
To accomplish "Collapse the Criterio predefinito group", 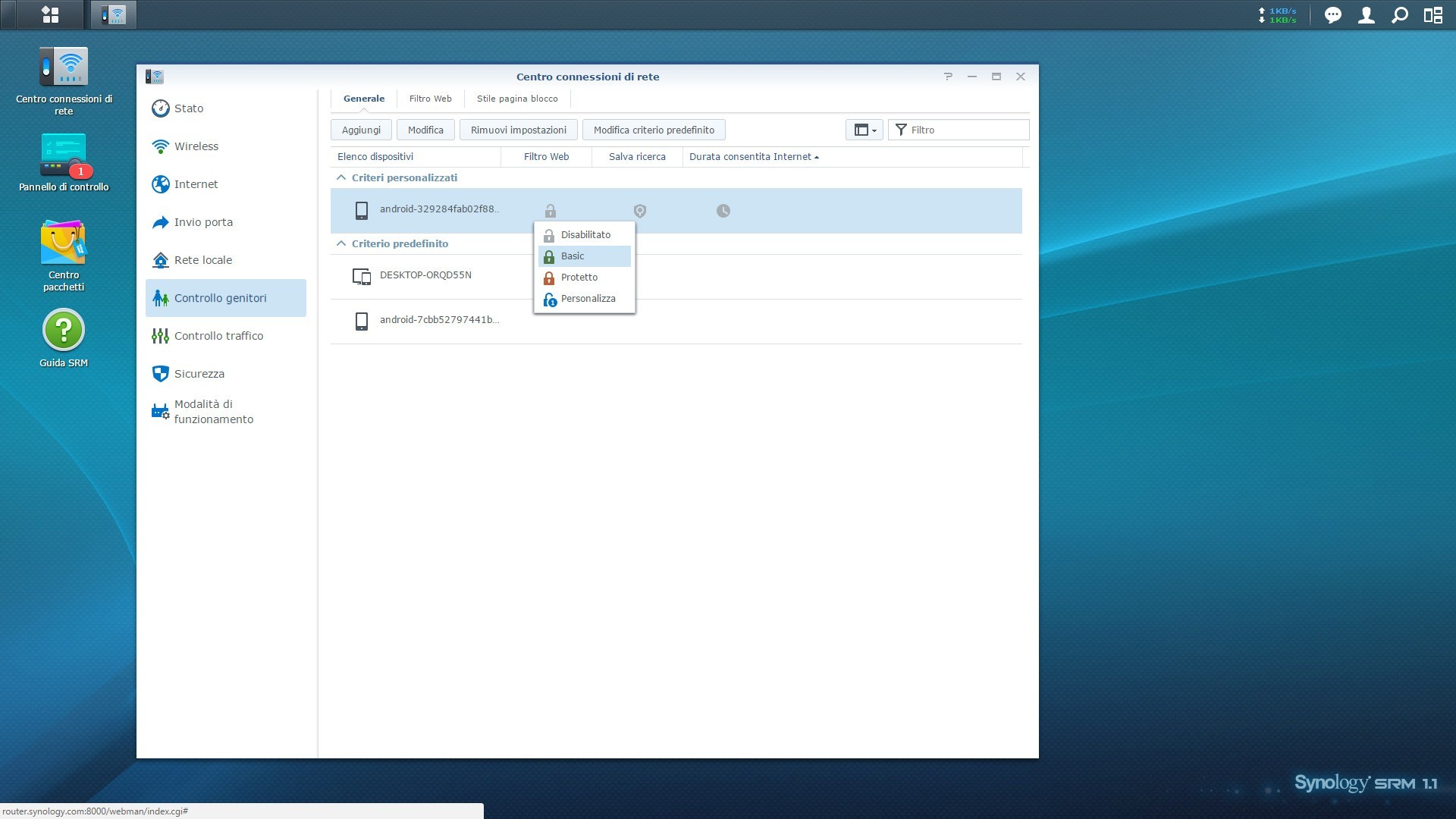I will click(341, 243).
